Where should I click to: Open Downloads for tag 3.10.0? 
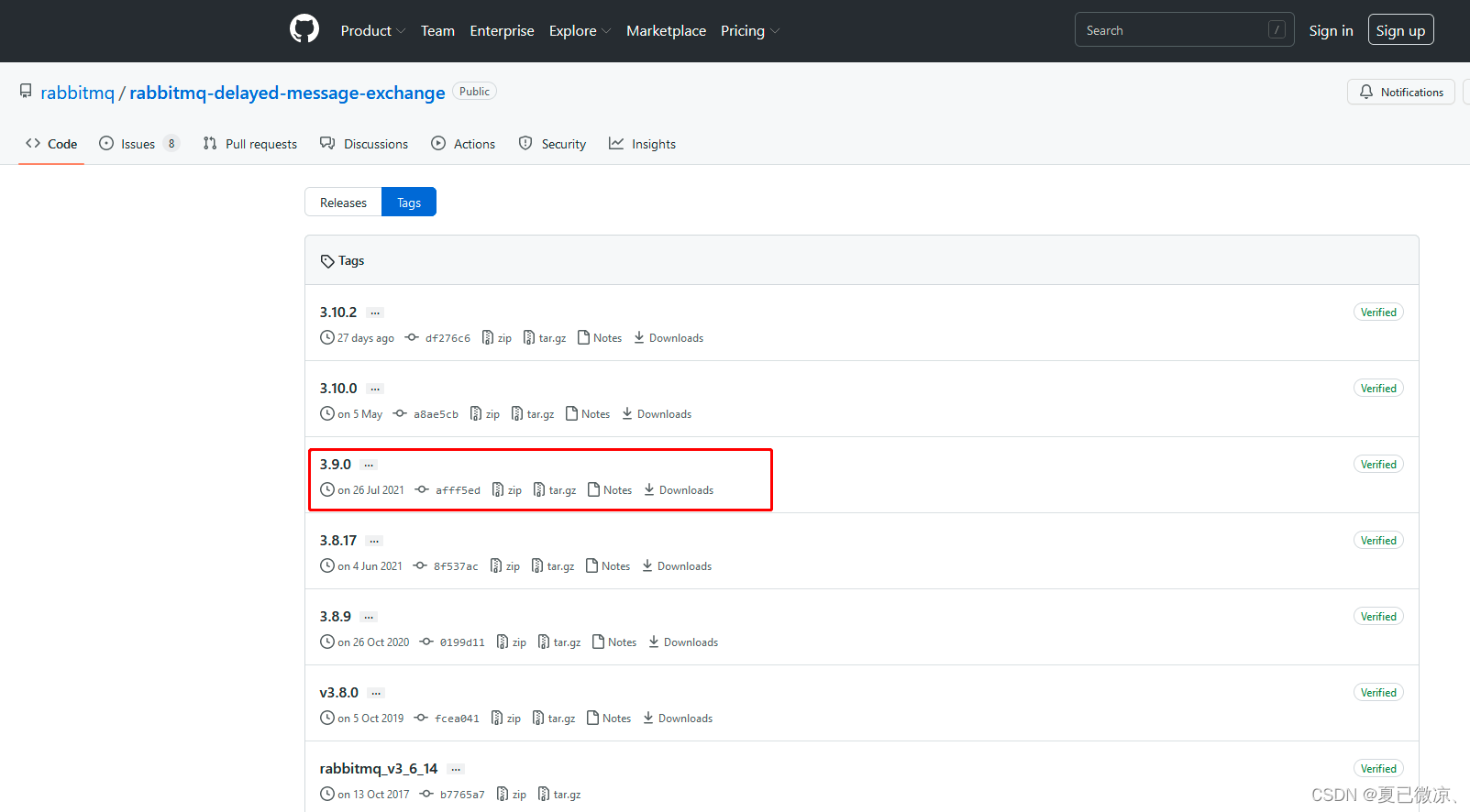(657, 414)
